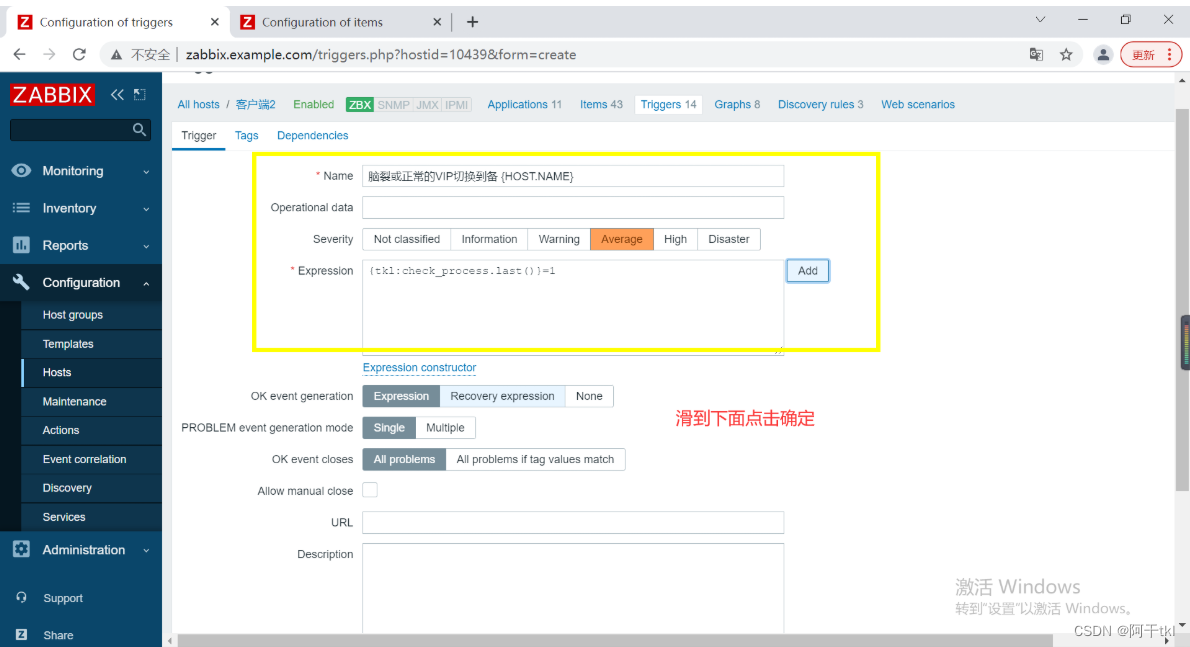Open the Discovery rules 3 link
Viewport: 1190px width, 647px height.
(820, 105)
